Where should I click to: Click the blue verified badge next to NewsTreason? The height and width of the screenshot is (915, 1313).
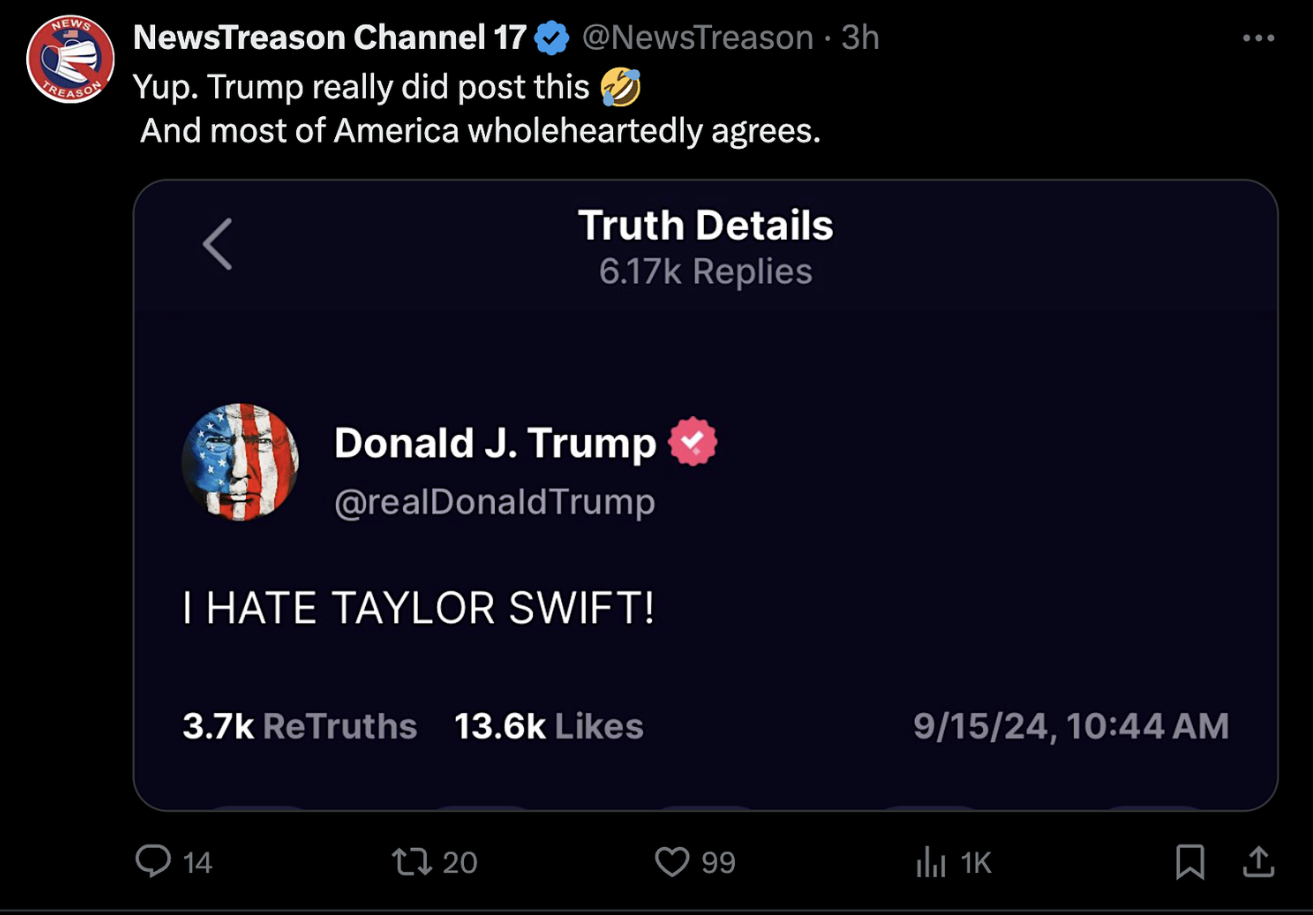[x=552, y=38]
